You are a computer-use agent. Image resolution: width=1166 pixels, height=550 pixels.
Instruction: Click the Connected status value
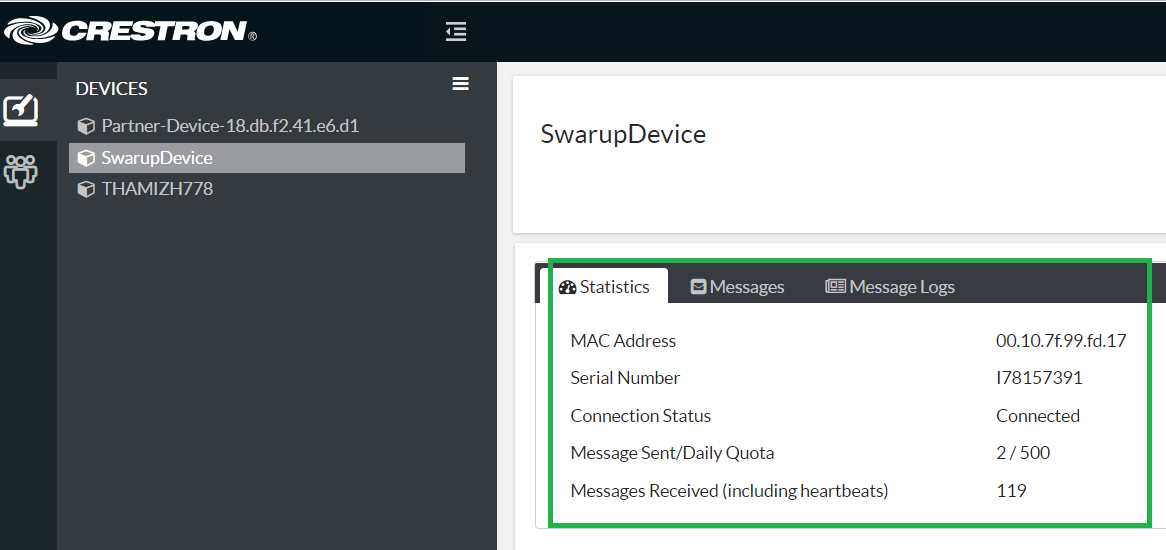1038,415
